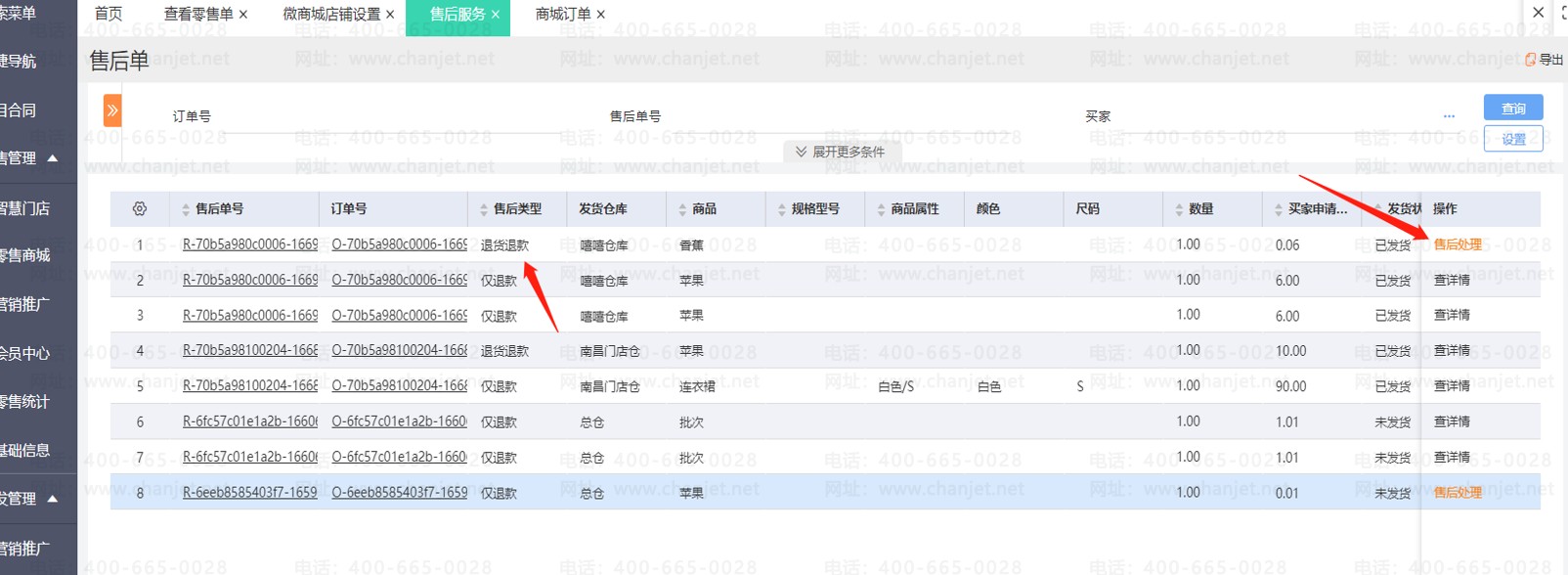Select the 售后服务 tab
The height and width of the screenshot is (575, 1568).
pyautogui.click(x=457, y=14)
